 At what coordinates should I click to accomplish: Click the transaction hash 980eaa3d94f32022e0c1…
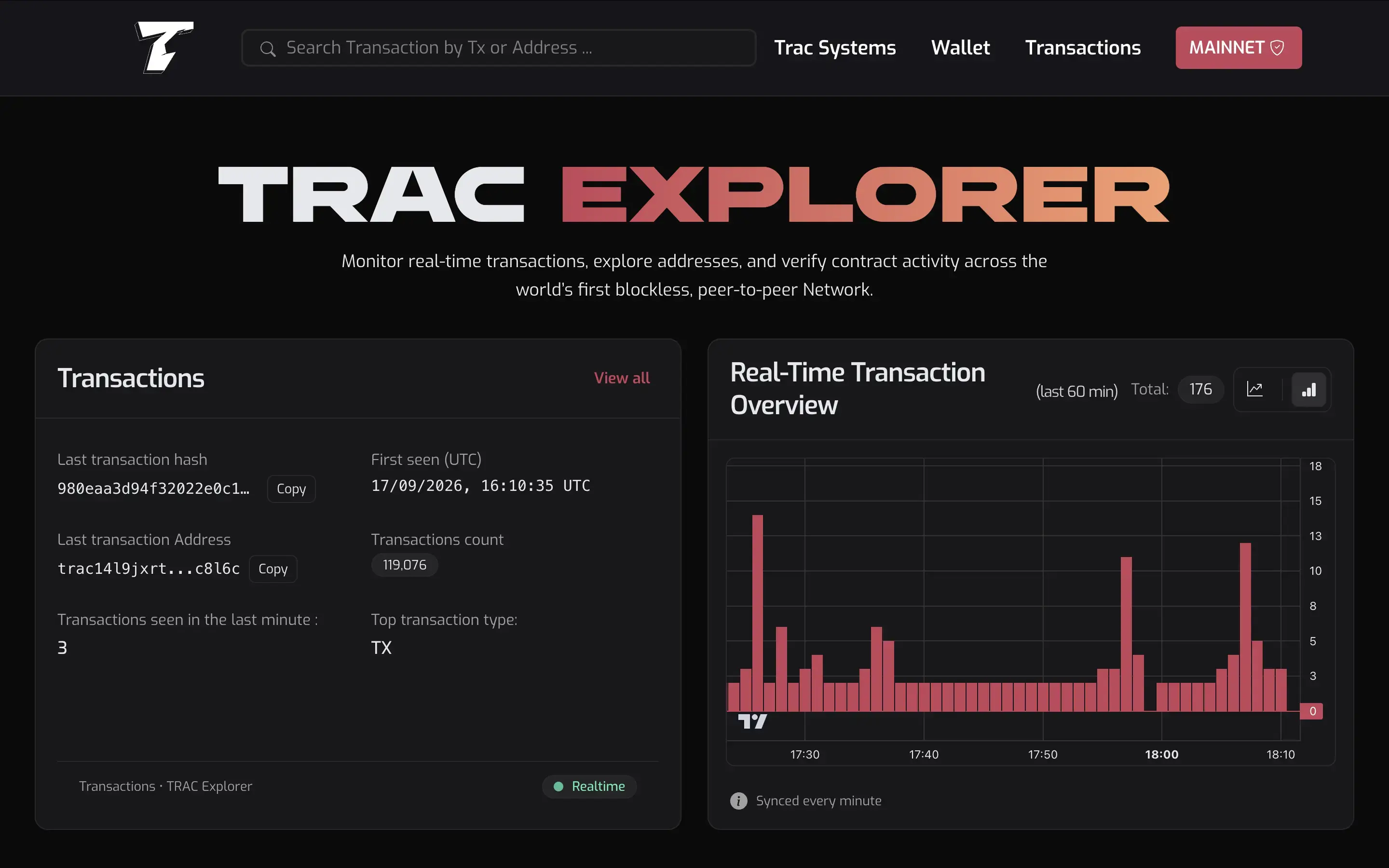[153, 488]
